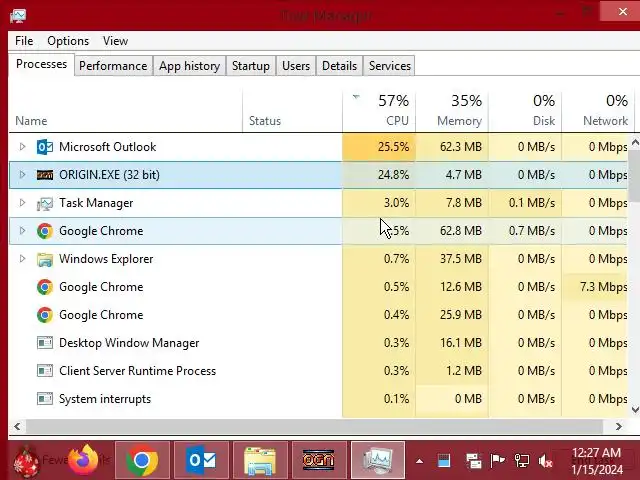This screenshot has height=480, width=640.
Task: Switch to the Startup tab
Action: click(251, 66)
